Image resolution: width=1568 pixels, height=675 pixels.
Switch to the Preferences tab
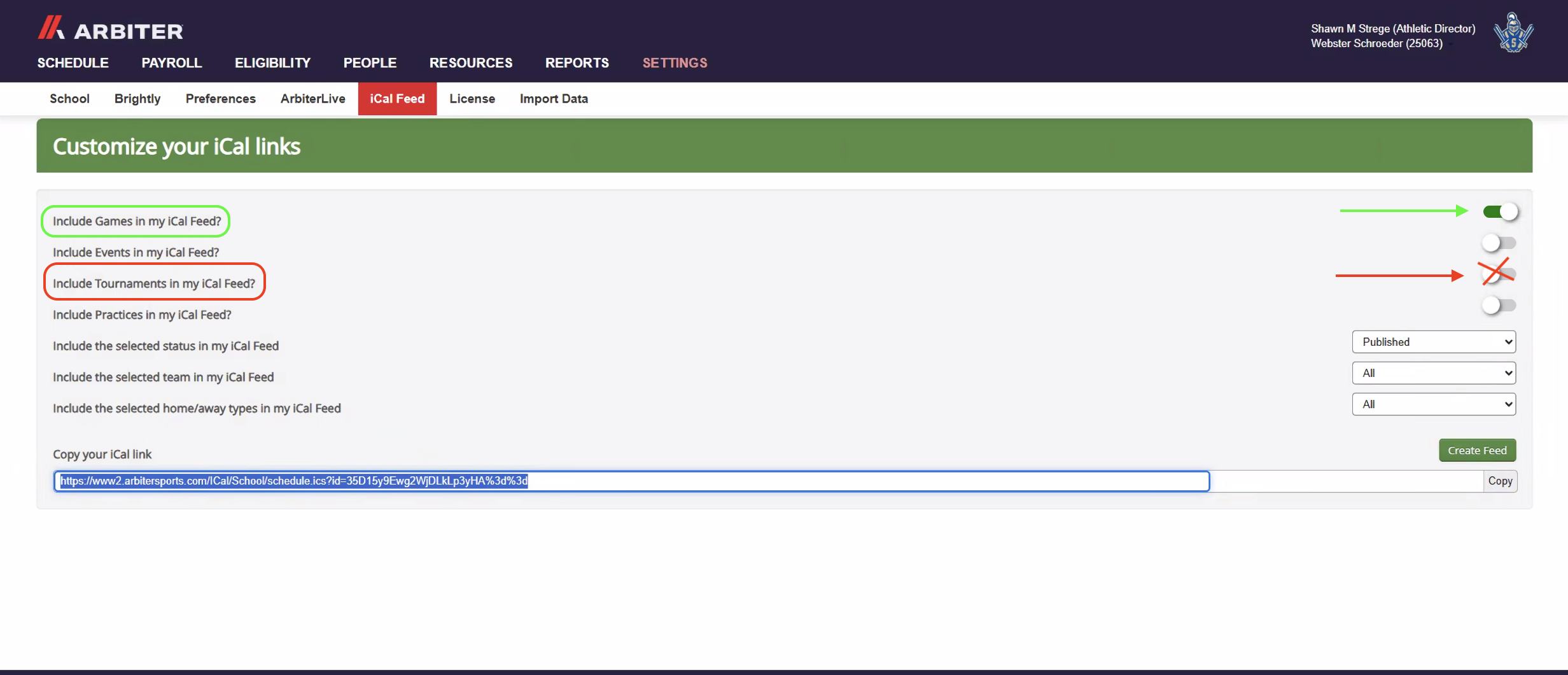tap(221, 99)
